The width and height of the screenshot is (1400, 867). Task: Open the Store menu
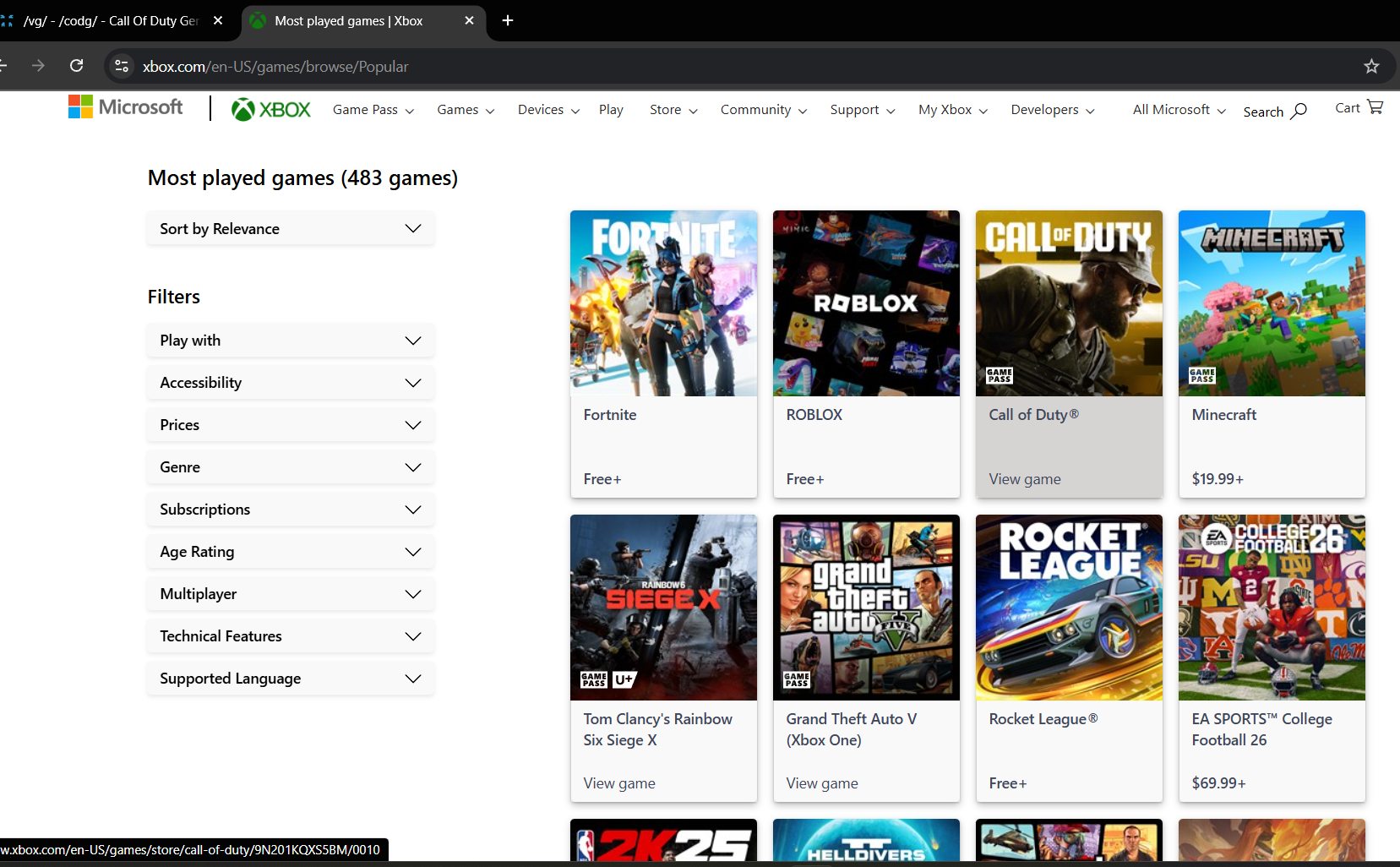(x=673, y=110)
